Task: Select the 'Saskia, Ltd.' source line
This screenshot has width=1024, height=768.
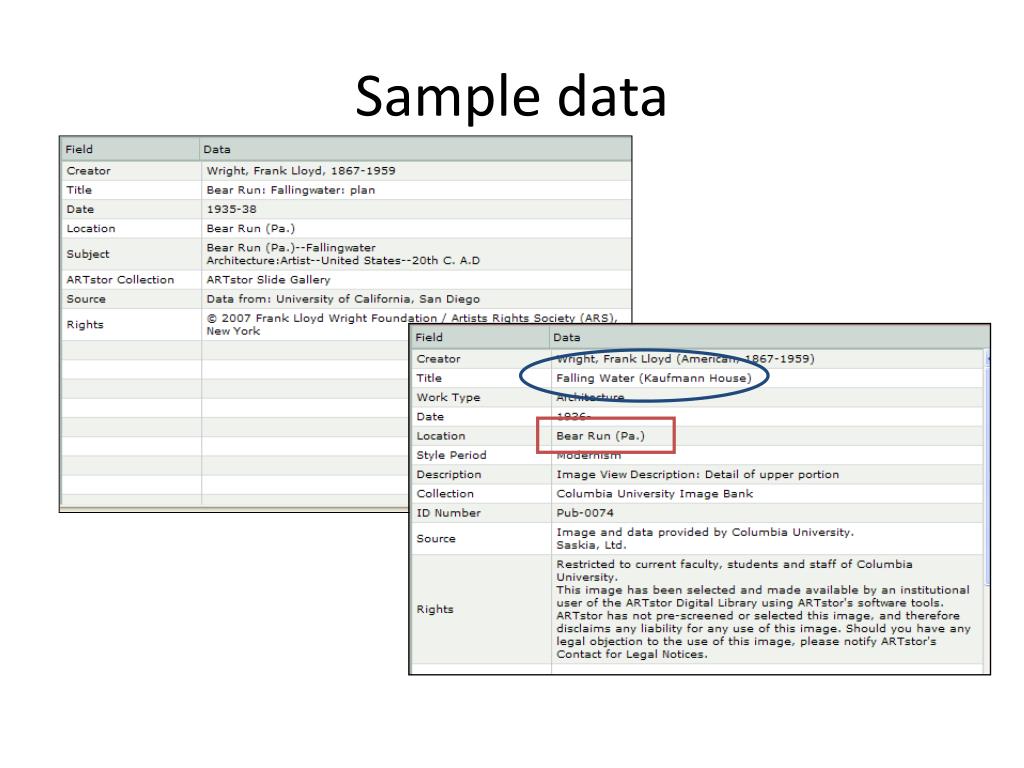Action: pyautogui.click(x=591, y=545)
